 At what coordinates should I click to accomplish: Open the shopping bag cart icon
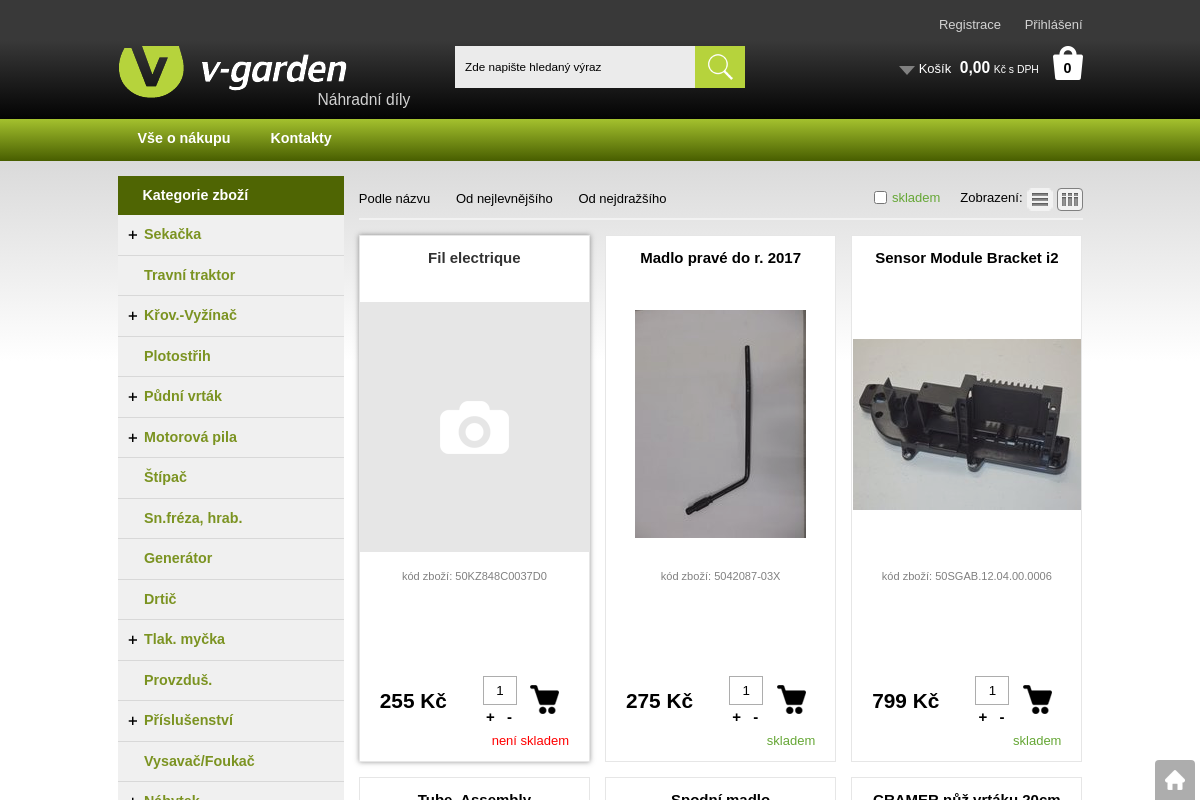[x=1068, y=64]
